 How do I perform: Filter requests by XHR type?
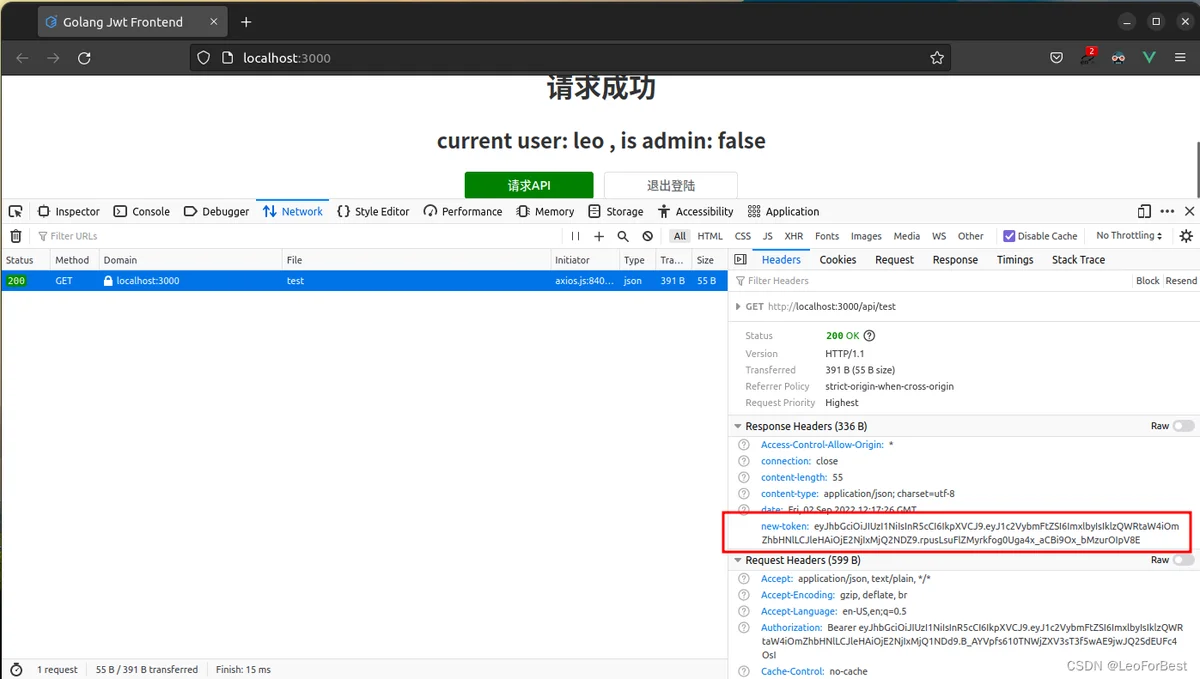[794, 236]
